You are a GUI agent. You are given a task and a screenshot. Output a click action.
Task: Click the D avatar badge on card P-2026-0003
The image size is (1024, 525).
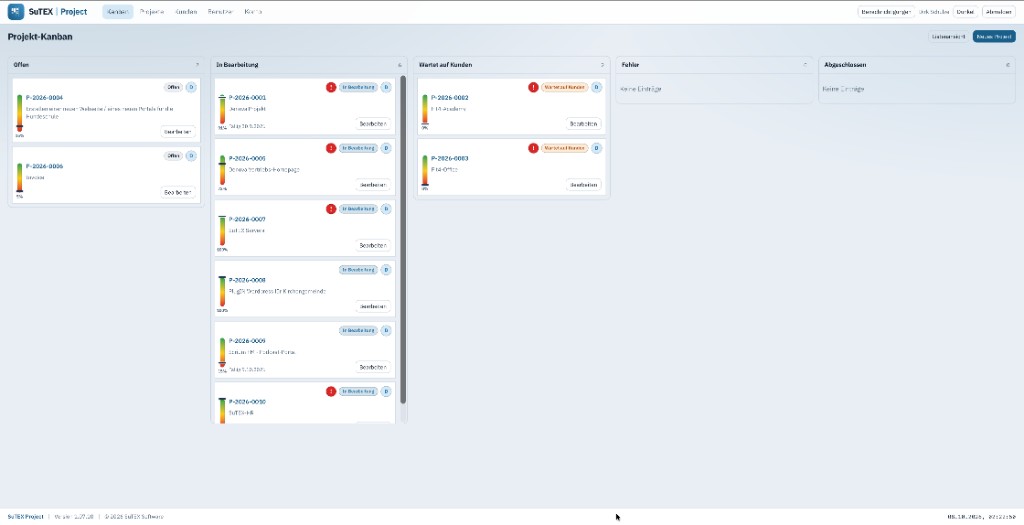(596, 148)
